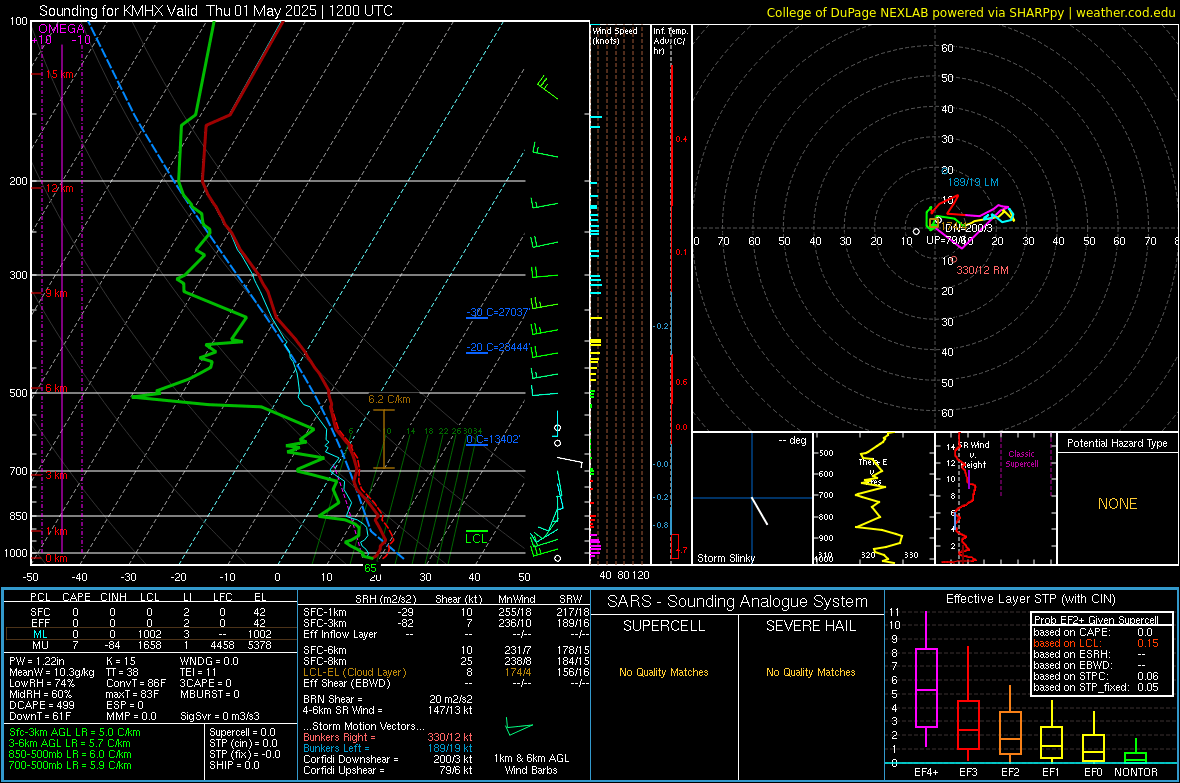Click 'Prob EF2+ Given Supercell' box title
The width and height of the screenshot is (1180, 783).
(x=1096, y=620)
